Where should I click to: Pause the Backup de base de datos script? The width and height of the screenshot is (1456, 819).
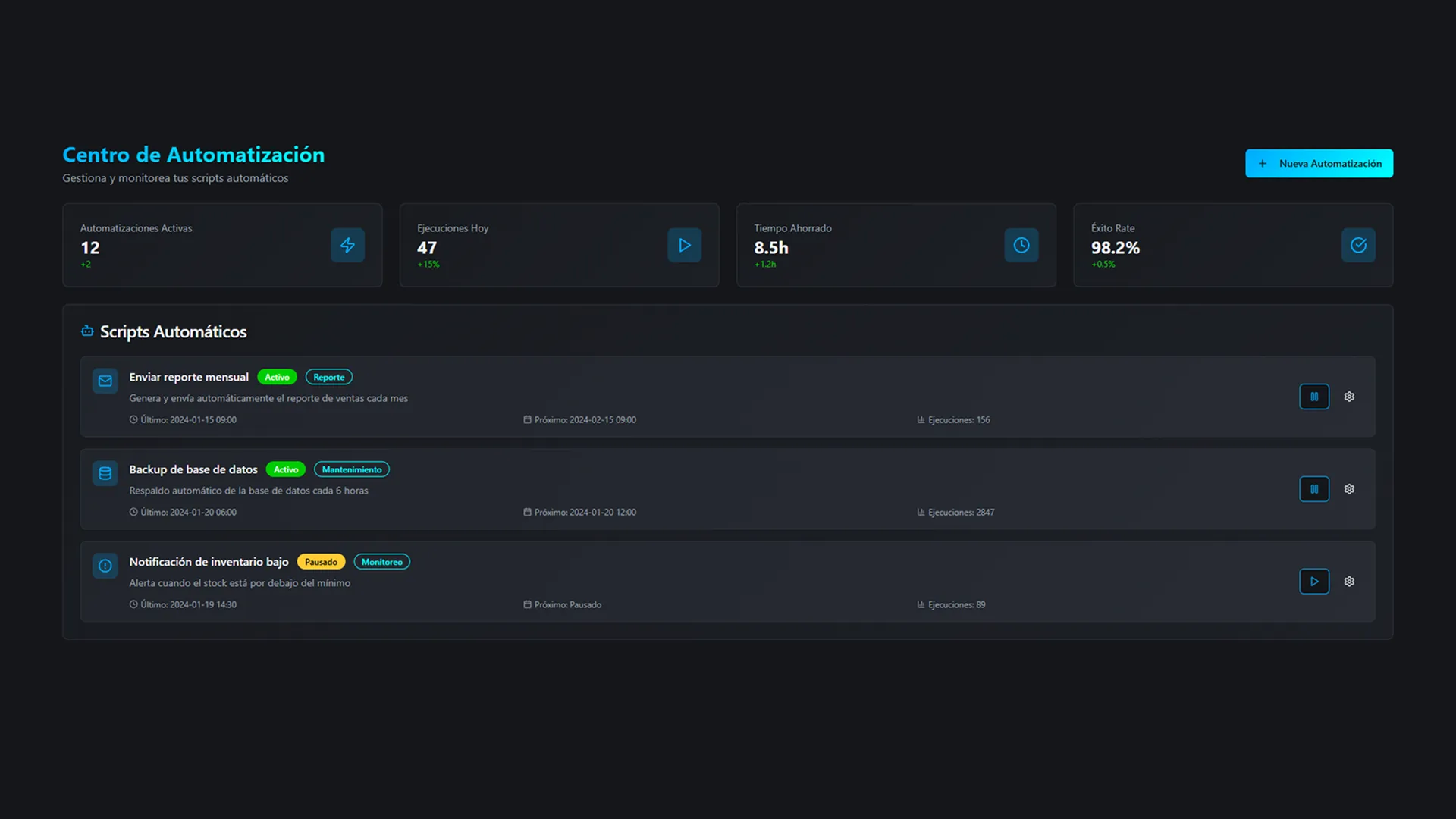(1313, 489)
